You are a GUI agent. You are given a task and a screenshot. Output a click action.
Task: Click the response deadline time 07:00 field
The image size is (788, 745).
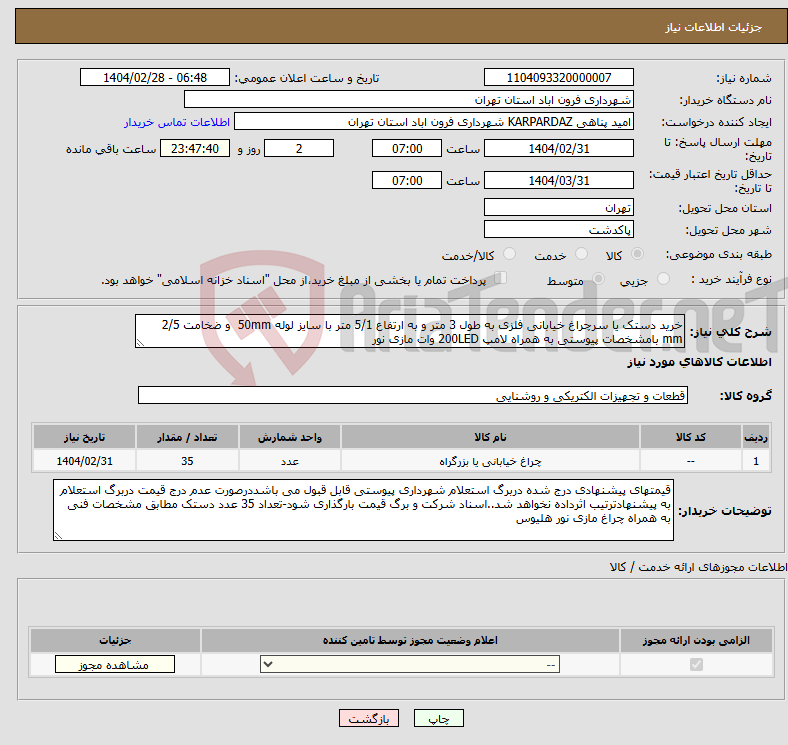[x=407, y=148]
